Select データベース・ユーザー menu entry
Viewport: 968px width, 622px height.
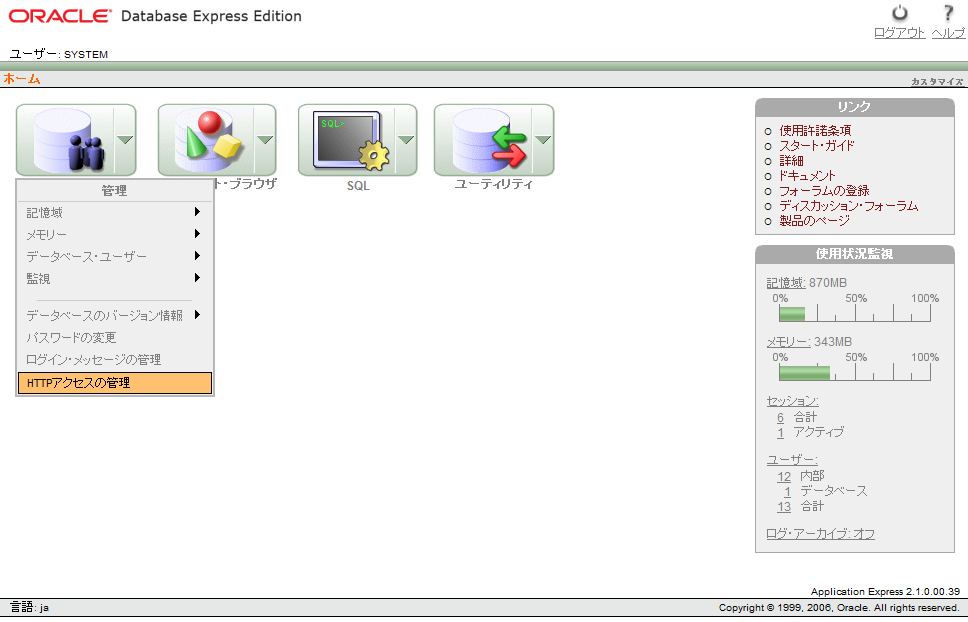[x=115, y=256]
